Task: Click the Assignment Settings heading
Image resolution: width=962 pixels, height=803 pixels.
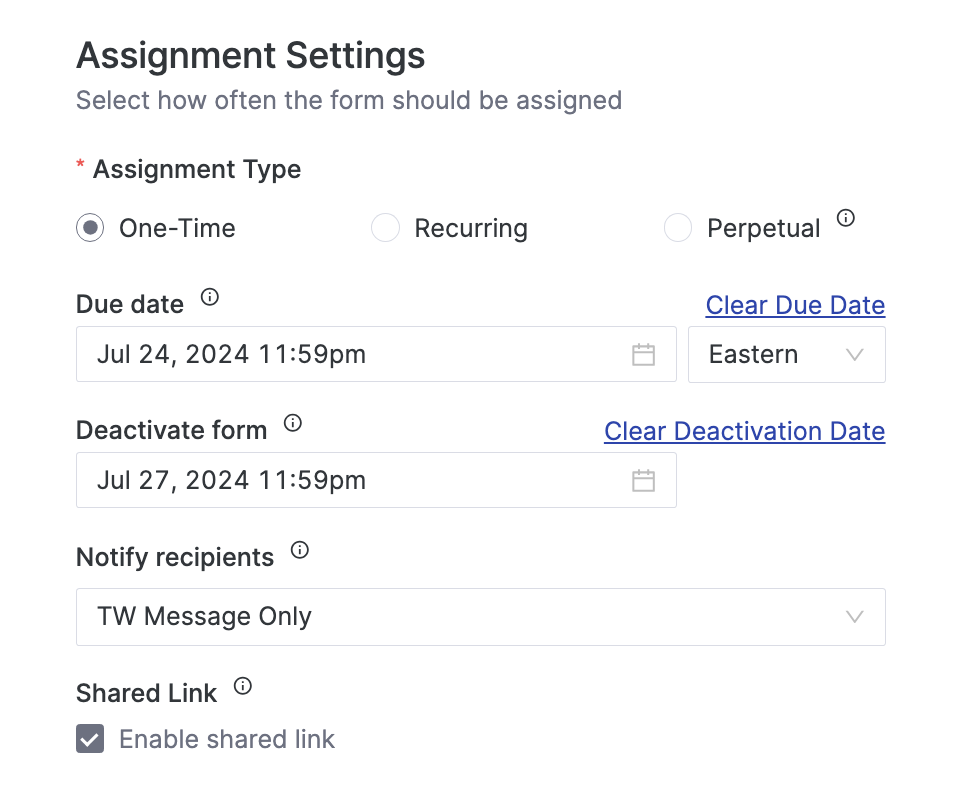Action: click(x=250, y=55)
